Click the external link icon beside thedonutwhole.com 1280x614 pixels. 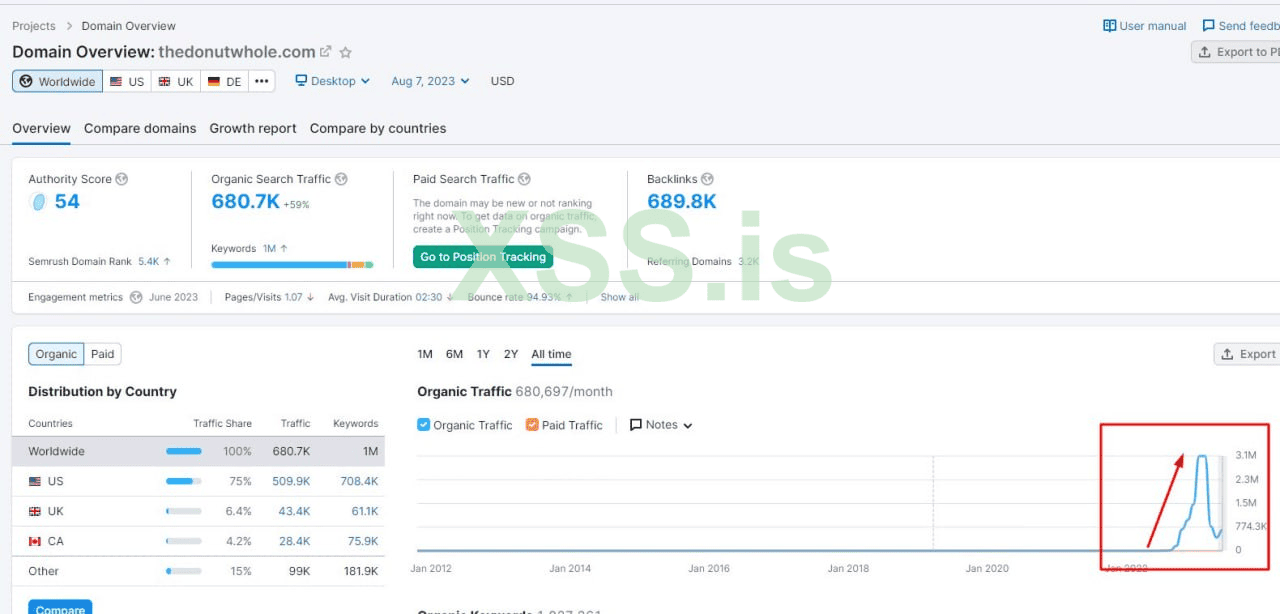coord(325,52)
